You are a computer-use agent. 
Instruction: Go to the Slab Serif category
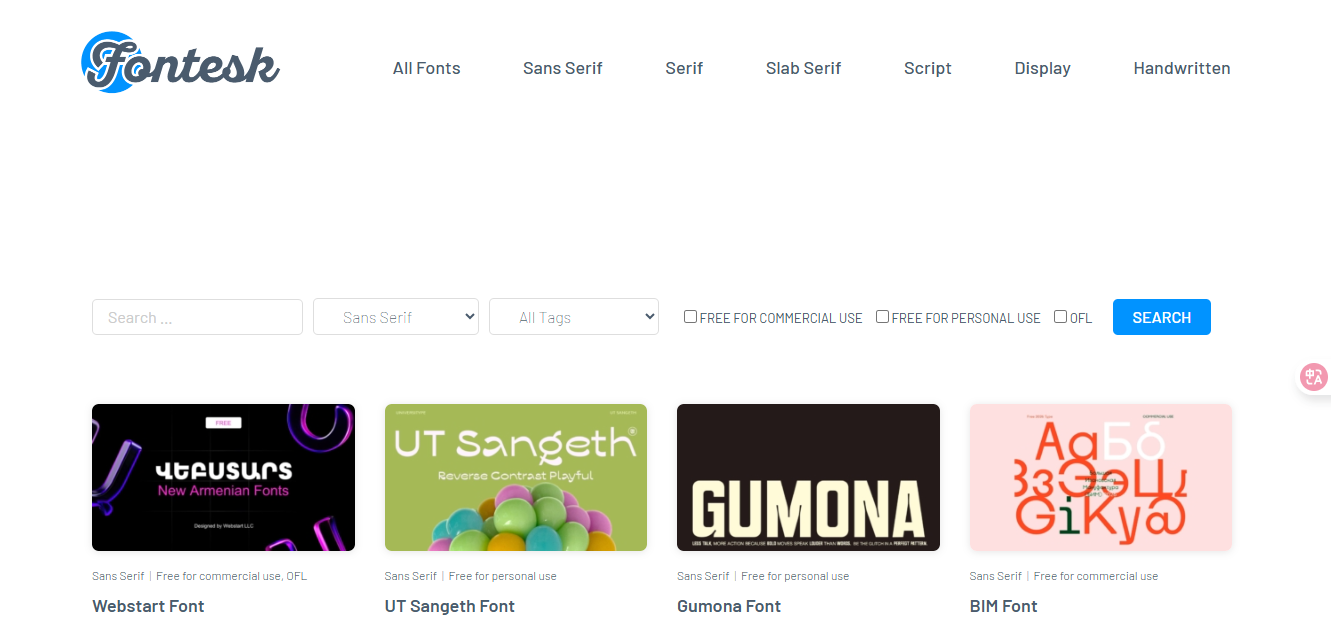coord(803,68)
